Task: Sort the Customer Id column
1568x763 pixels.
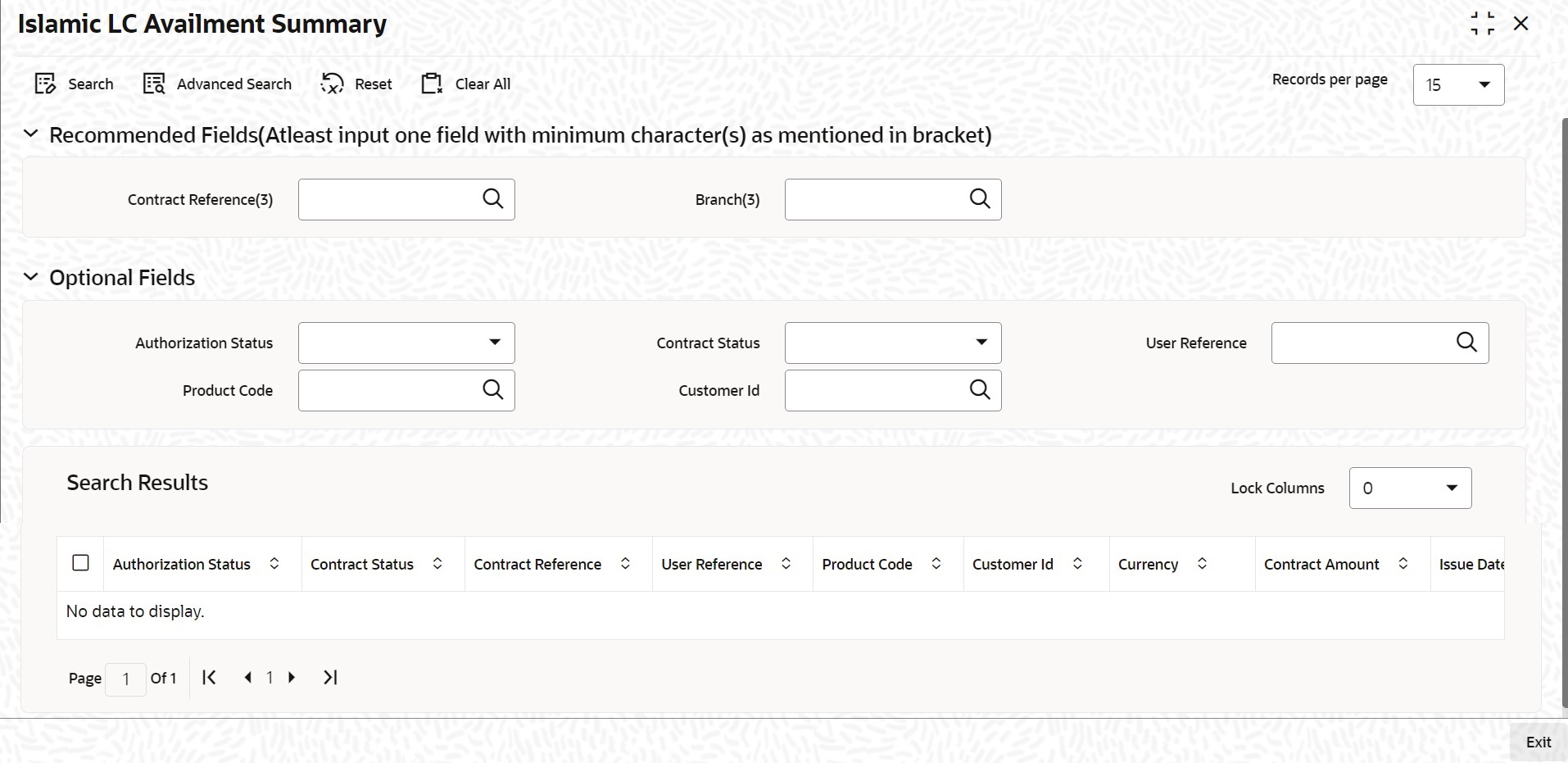Action: (x=1077, y=564)
